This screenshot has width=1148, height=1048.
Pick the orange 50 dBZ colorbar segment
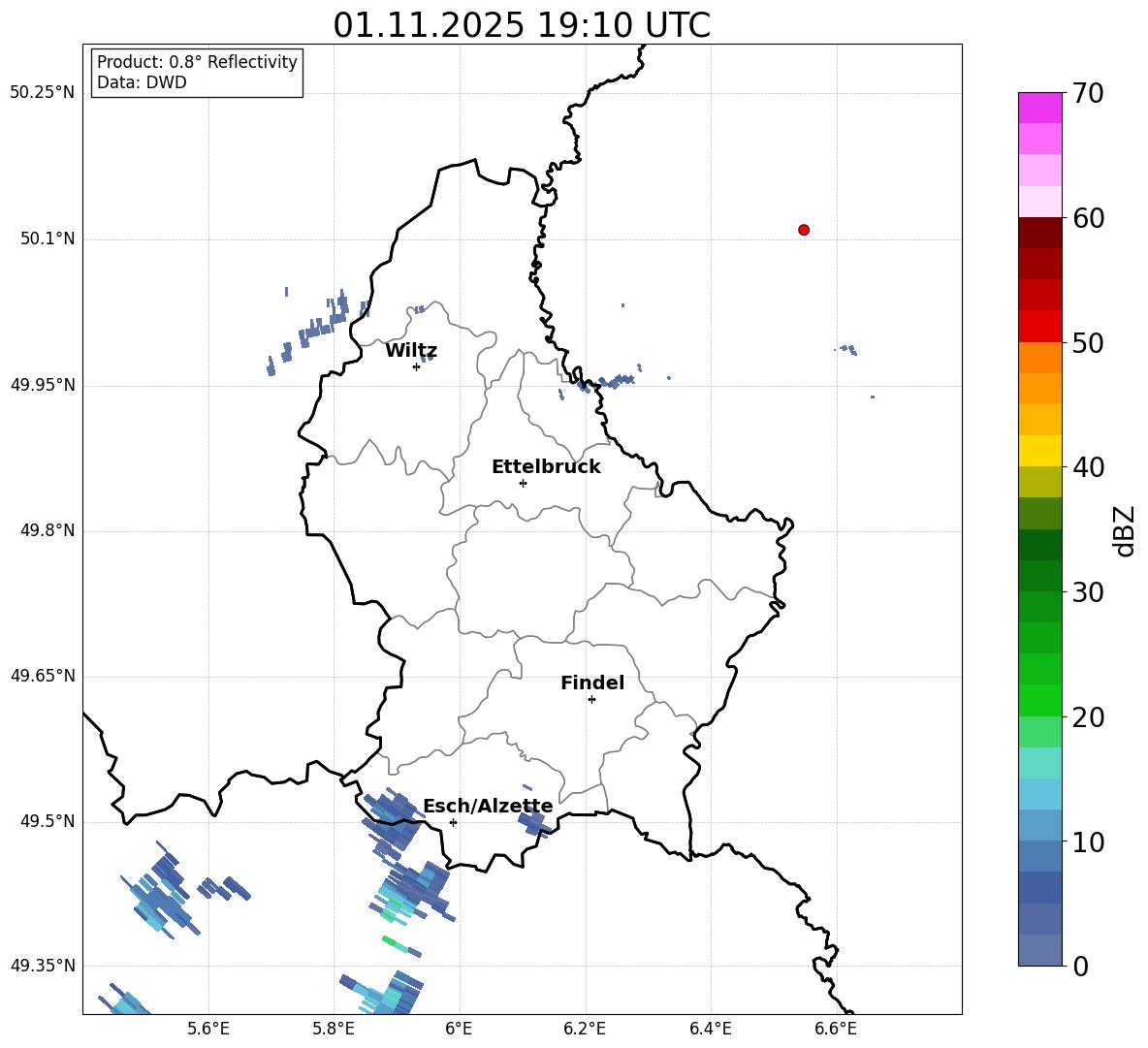click(x=1039, y=357)
